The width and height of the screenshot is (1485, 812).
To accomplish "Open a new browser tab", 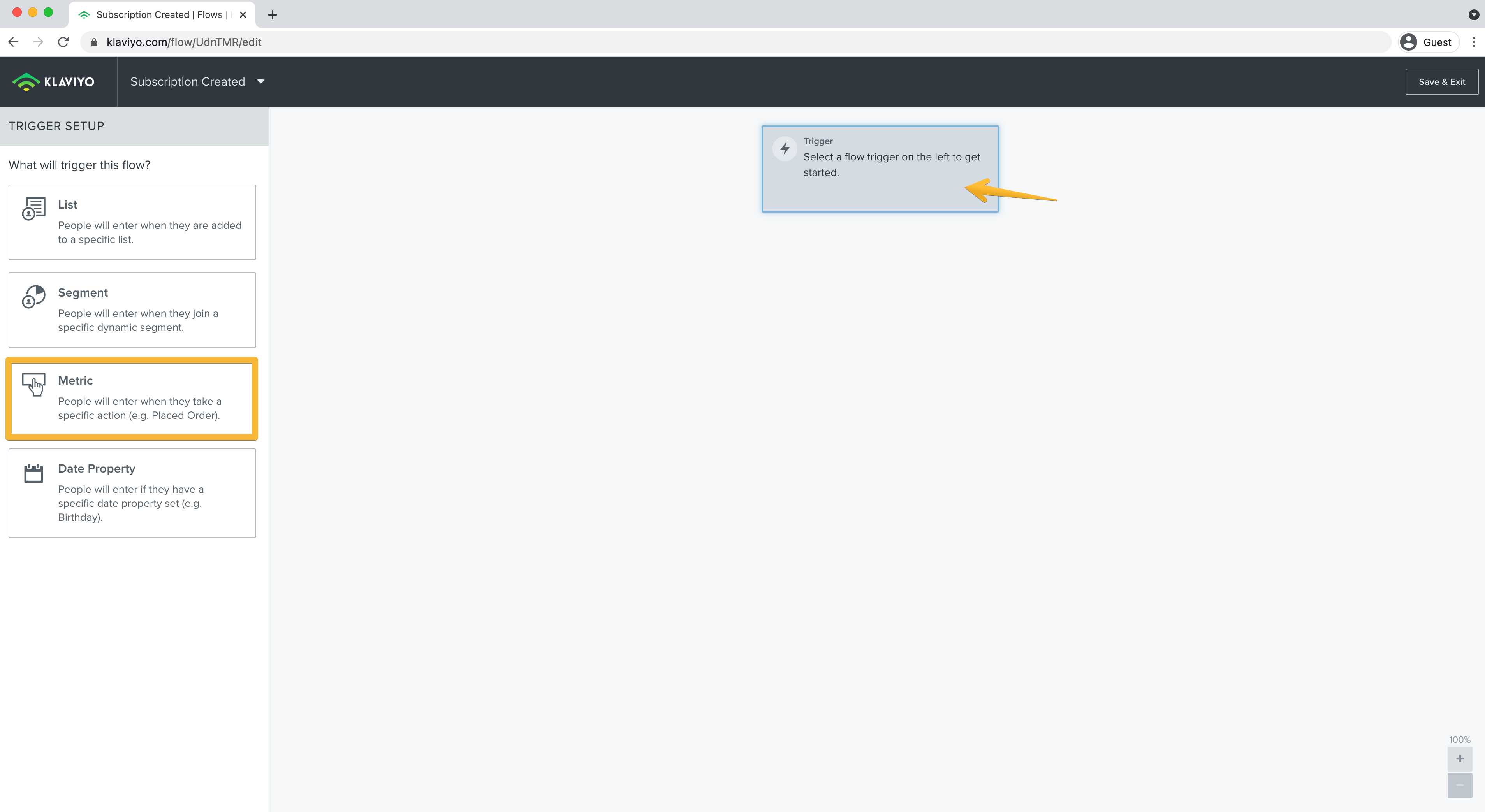I will pos(273,15).
